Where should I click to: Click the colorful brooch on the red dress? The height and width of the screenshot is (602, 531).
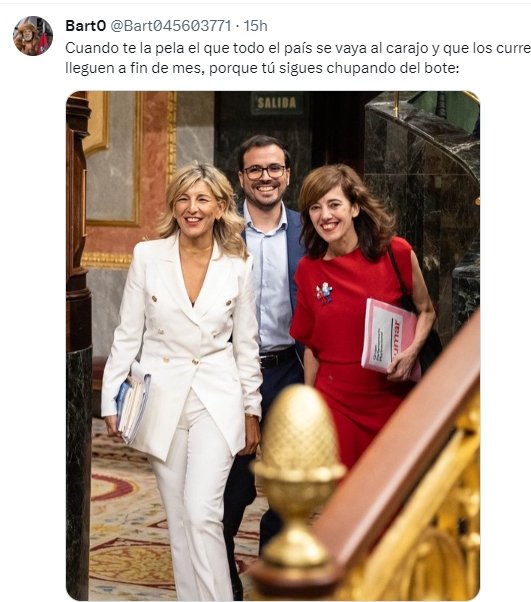pyautogui.click(x=324, y=293)
